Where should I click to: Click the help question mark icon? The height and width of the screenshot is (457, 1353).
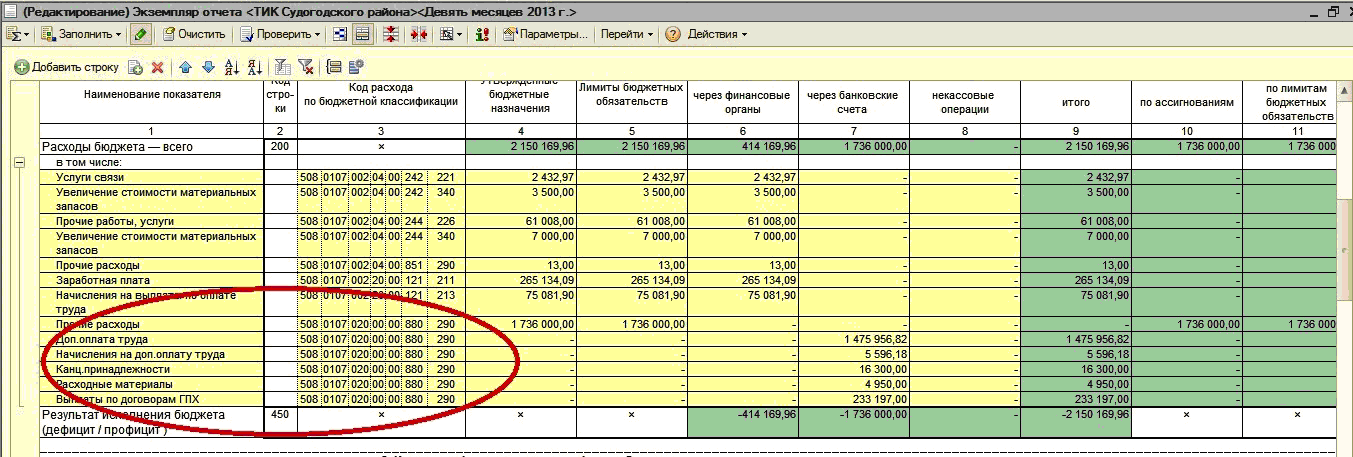pyautogui.click(x=673, y=34)
